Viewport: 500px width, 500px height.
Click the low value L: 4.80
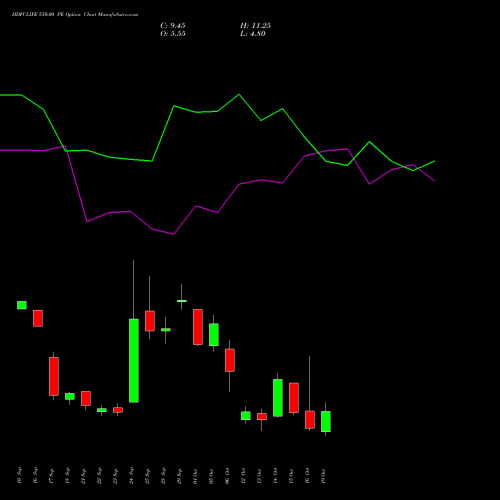pos(253,34)
